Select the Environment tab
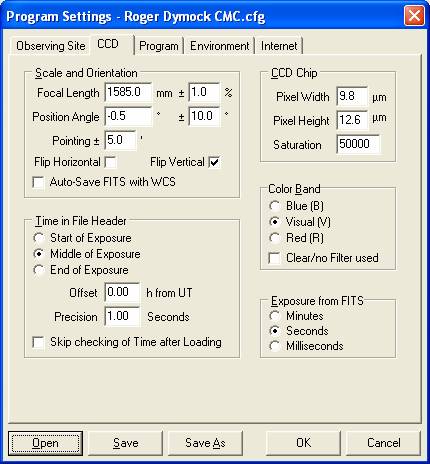Image resolution: width=430 pixels, height=464 pixels. 219,46
